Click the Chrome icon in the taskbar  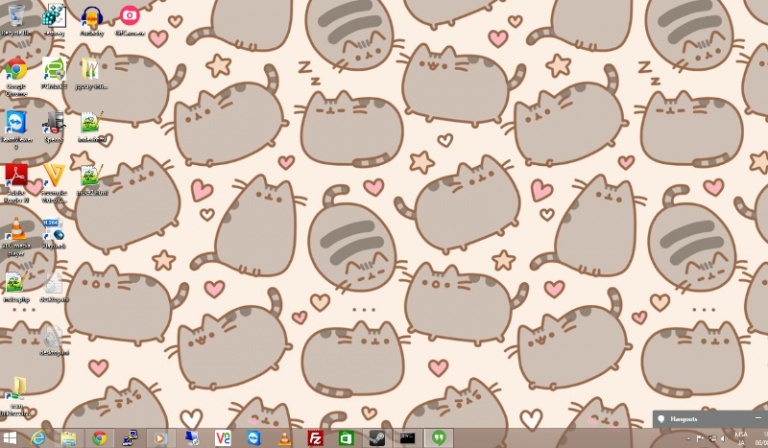[x=99, y=438]
